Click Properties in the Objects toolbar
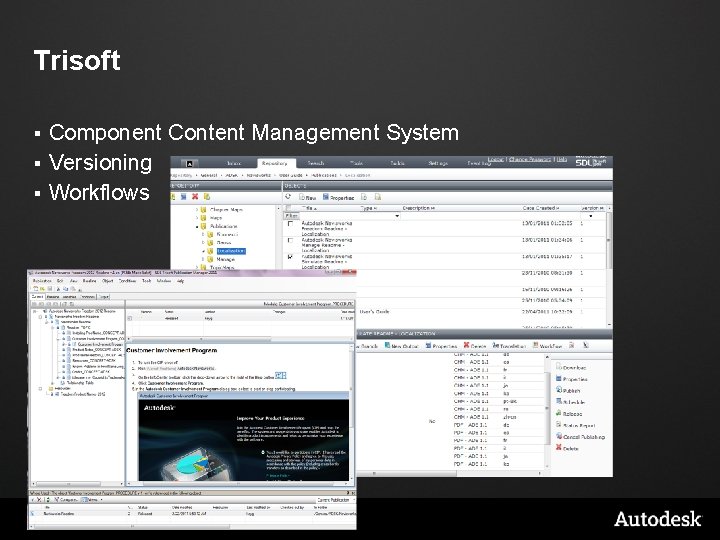This screenshot has height=540, width=720. coord(338,197)
